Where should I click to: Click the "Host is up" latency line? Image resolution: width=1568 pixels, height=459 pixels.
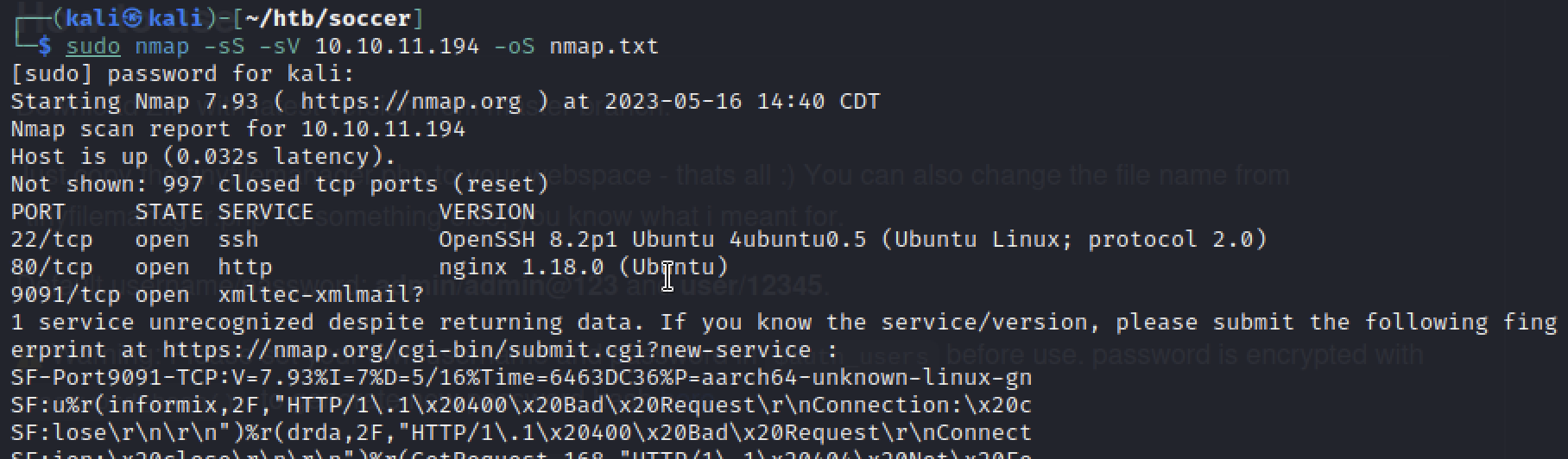point(204,157)
